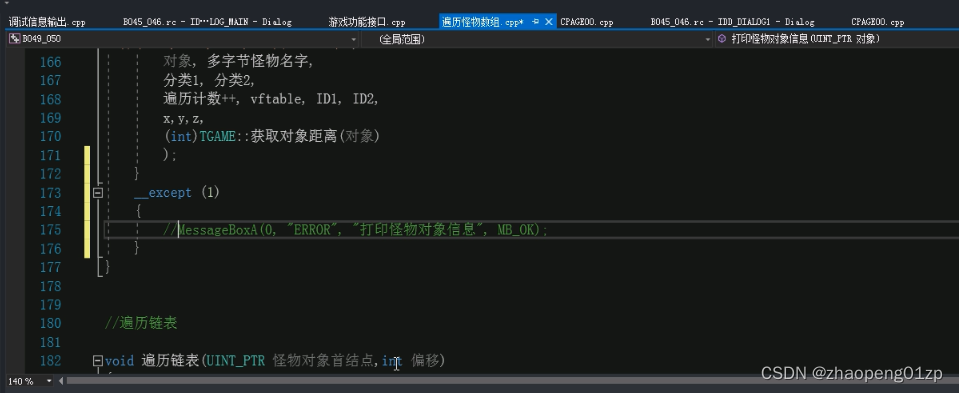Click line number 178
Viewport: 959px width, 393px height.
tap(50, 286)
